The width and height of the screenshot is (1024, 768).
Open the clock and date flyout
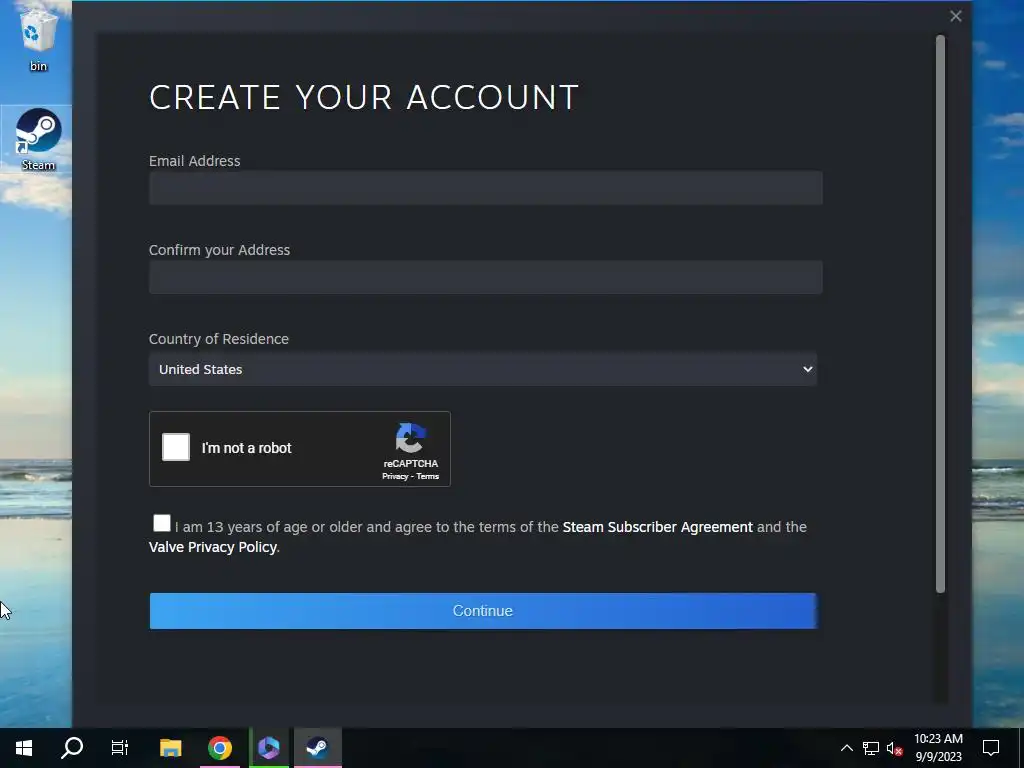(938, 748)
